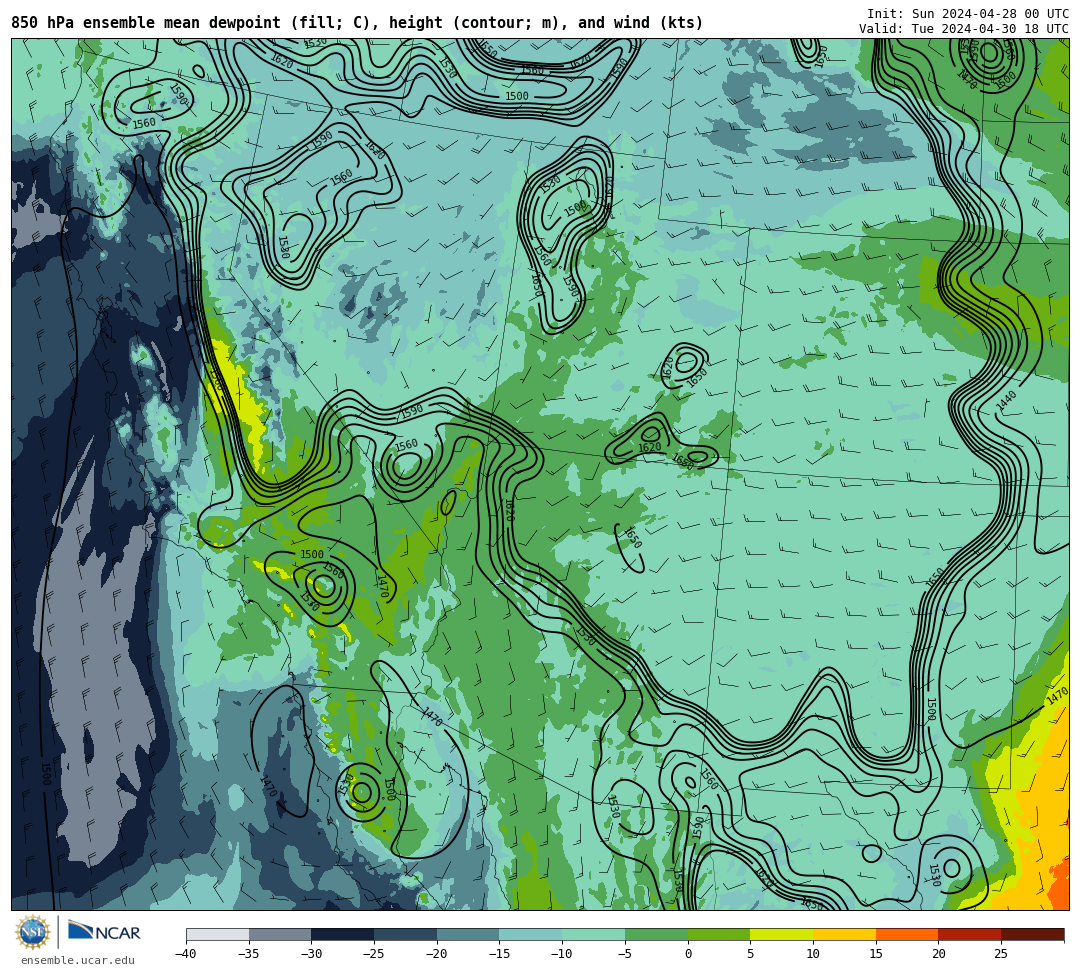Screen dimensions: 1080x973
Task: Click the dark navy segment between -30 and -25
Action: [343, 934]
